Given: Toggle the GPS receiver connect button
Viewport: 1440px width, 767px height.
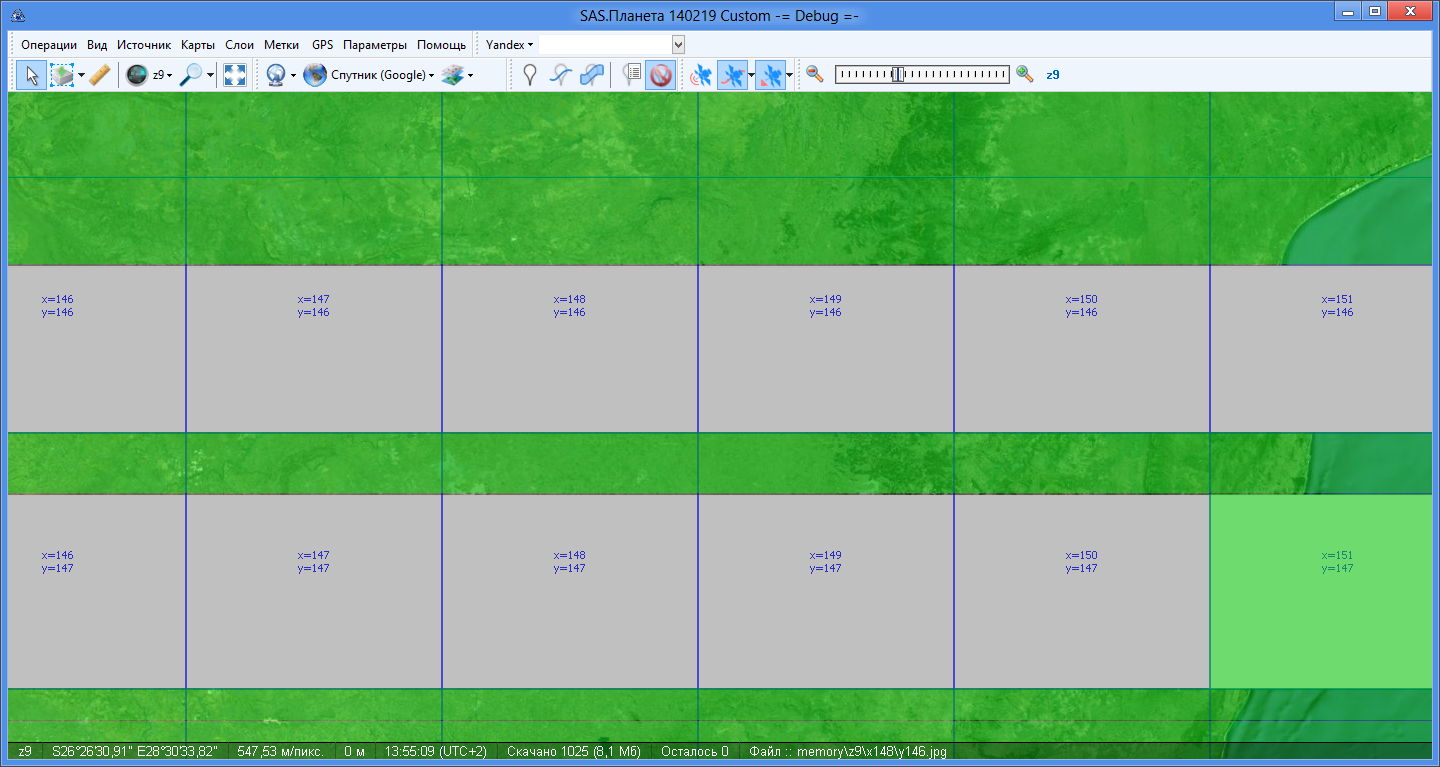Looking at the screenshot, I should [701, 75].
